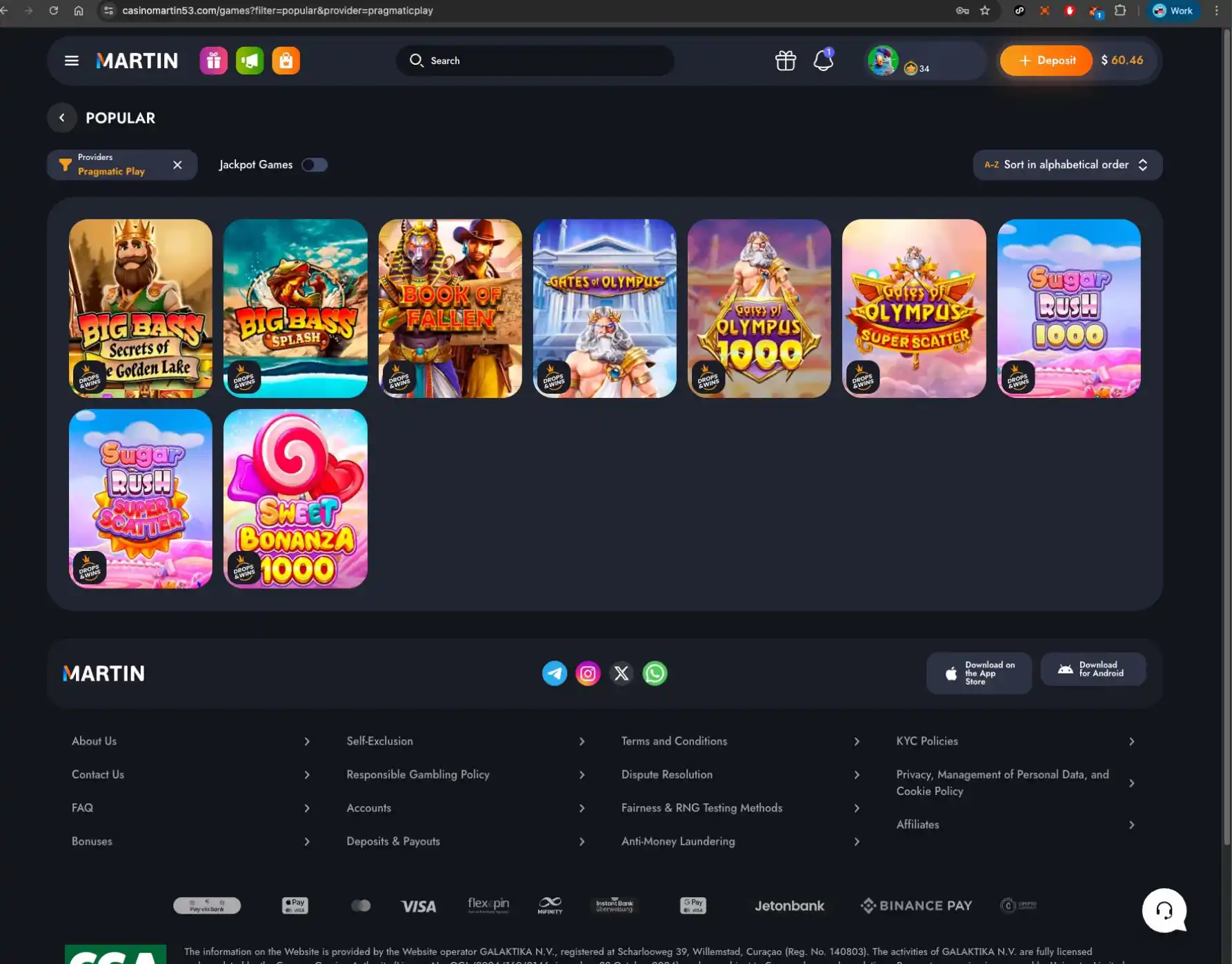
Task: Open the Sort in alphabetical order dropdown
Action: [1067, 165]
